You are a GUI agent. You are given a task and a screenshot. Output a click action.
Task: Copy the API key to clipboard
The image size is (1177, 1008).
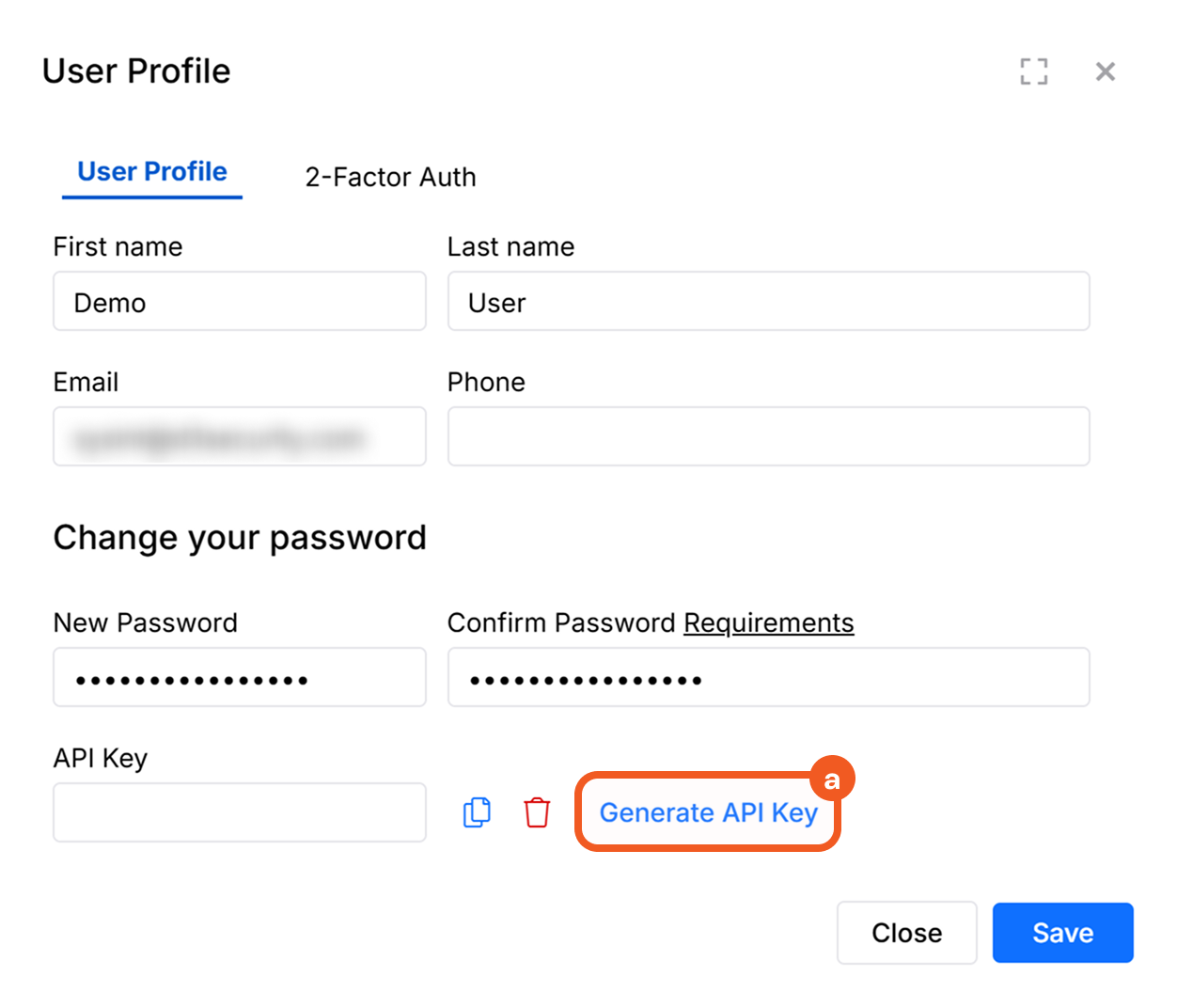pyautogui.click(x=477, y=812)
